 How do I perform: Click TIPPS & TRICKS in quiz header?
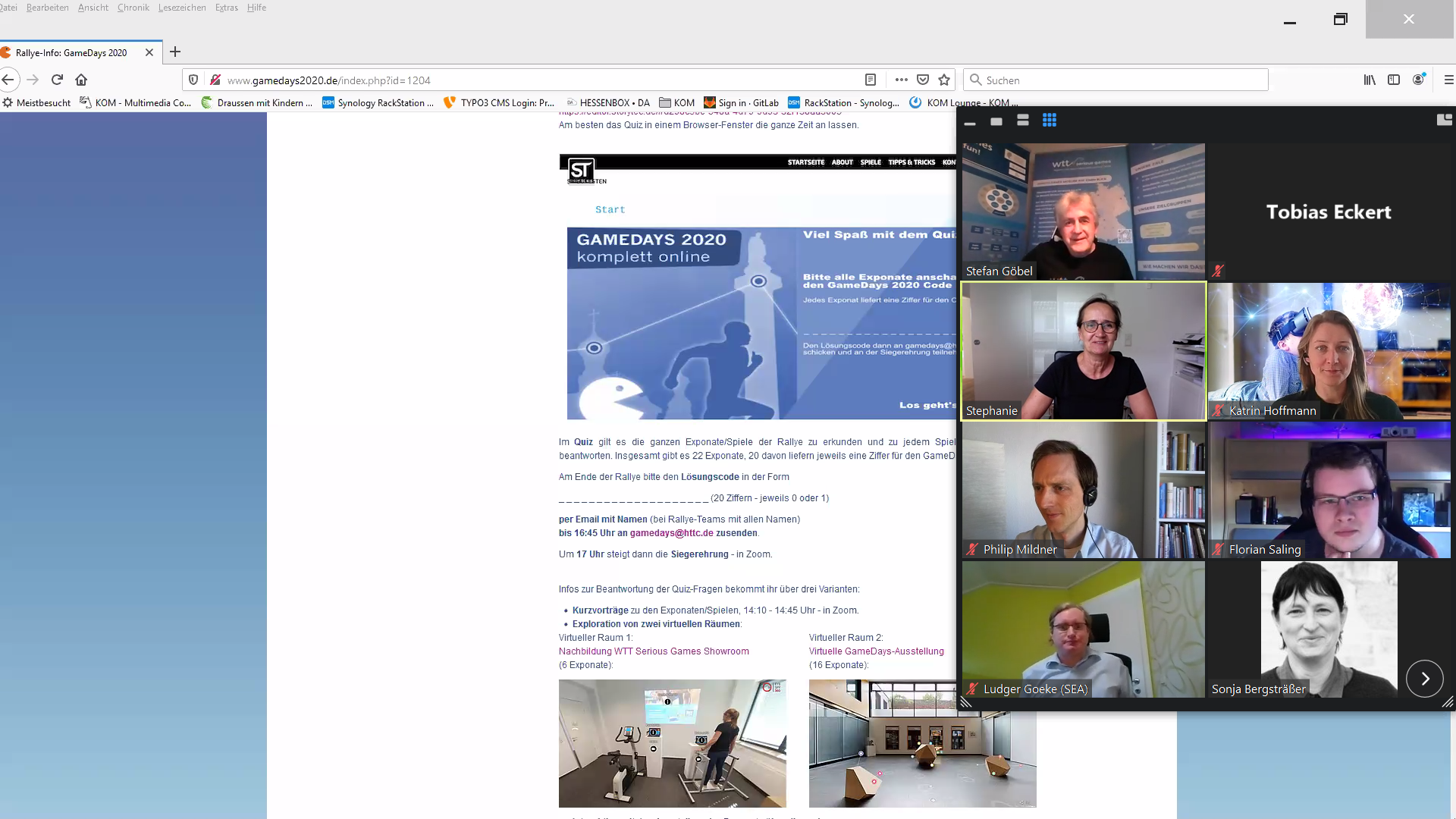click(x=912, y=162)
